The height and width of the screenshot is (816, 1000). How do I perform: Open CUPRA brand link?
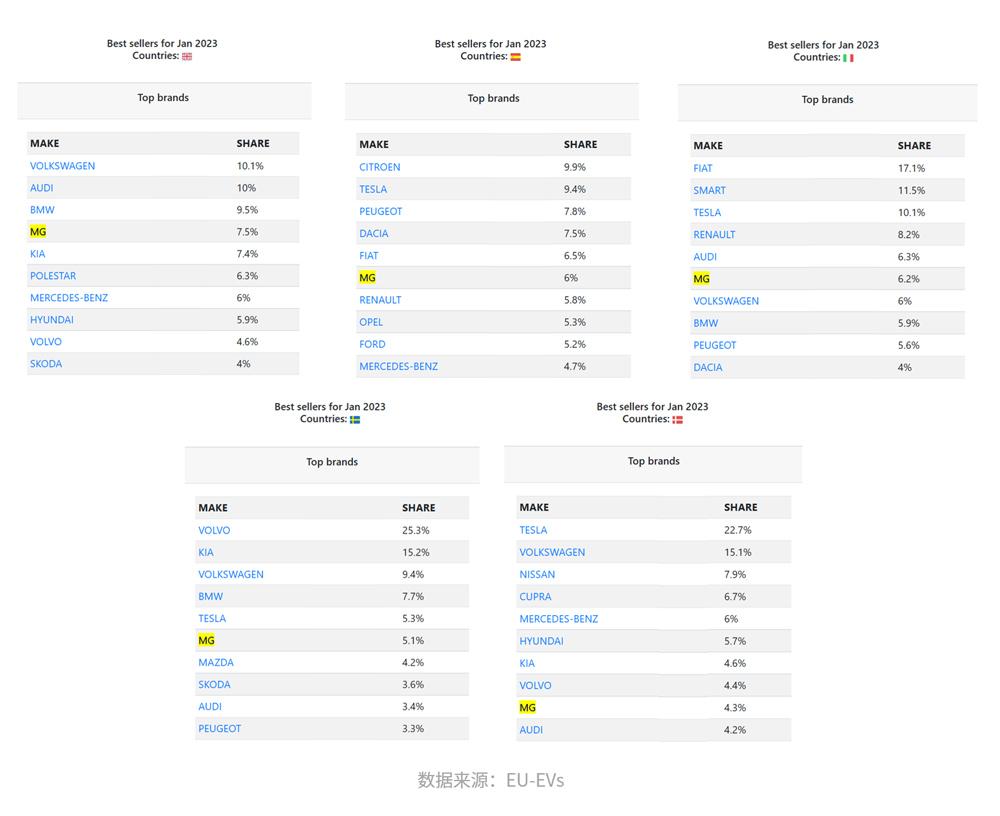click(535, 597)
